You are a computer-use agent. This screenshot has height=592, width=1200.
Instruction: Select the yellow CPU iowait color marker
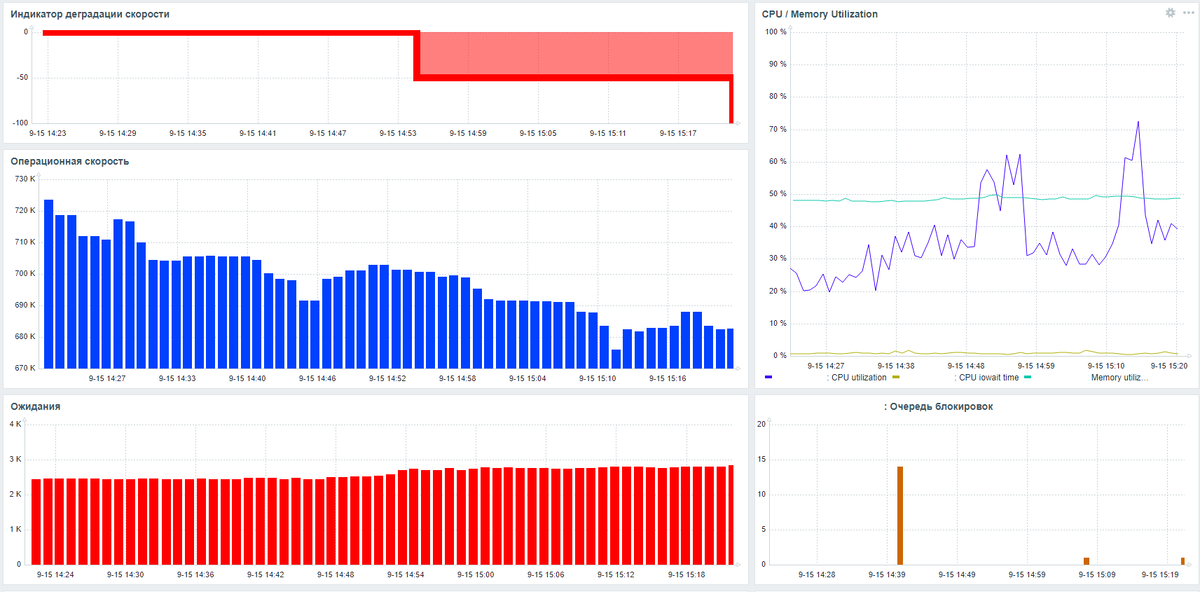[x=895, y=375]
